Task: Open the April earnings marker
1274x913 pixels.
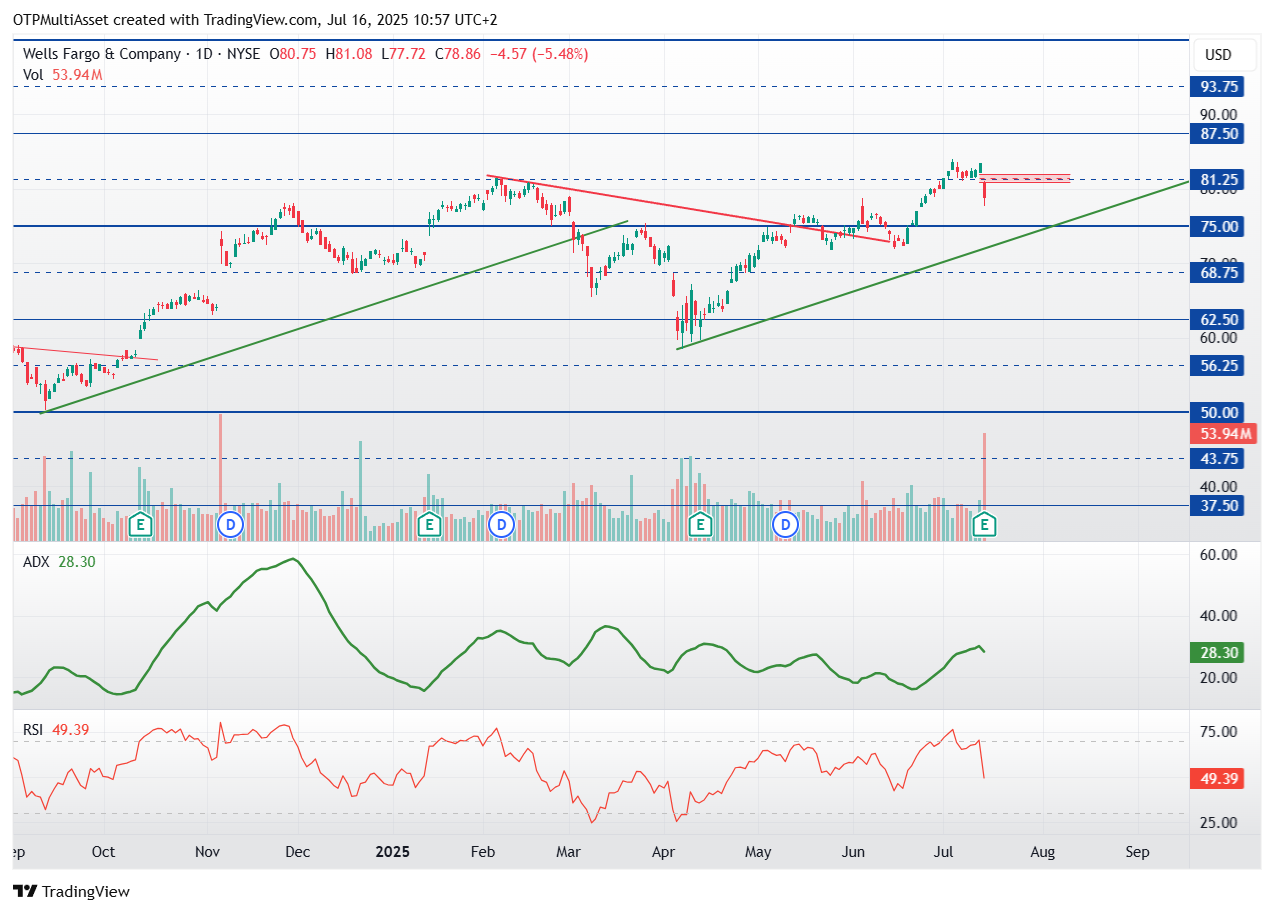Action: click(700, 524)
